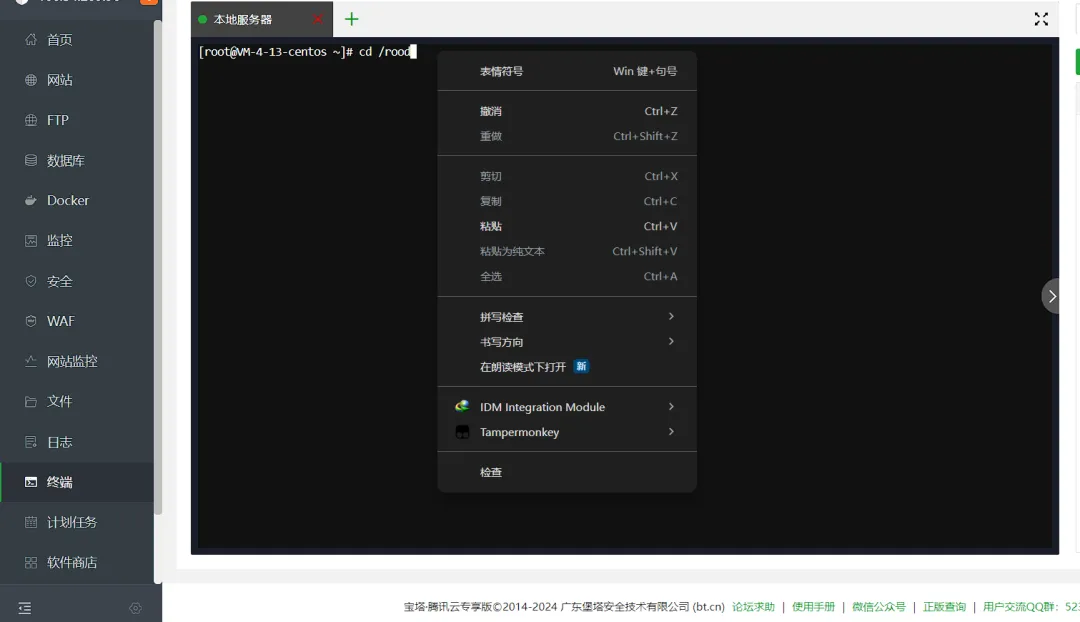Expand the right side panel arrow
This screenshot has width=1080, height=622.
pyautogui.click(x=1052, y=296)
